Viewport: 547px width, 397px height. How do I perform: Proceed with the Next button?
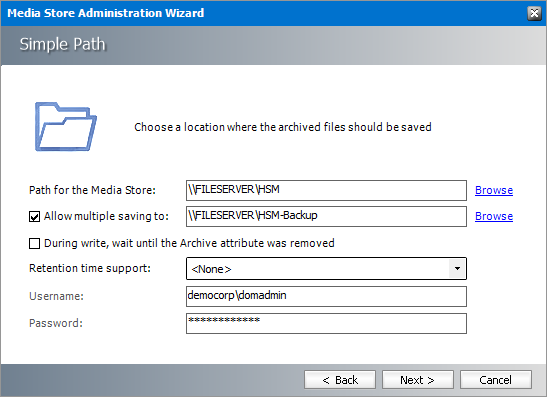click(x=418, y=380)
